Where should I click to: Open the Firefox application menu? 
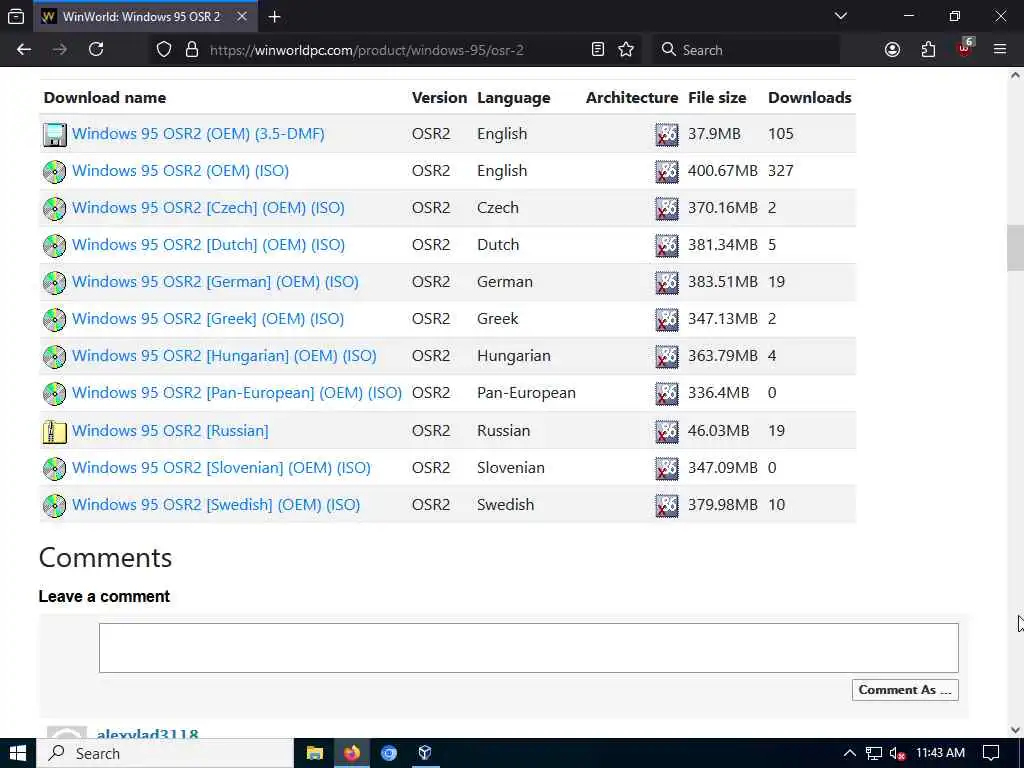click(1000, 50)
